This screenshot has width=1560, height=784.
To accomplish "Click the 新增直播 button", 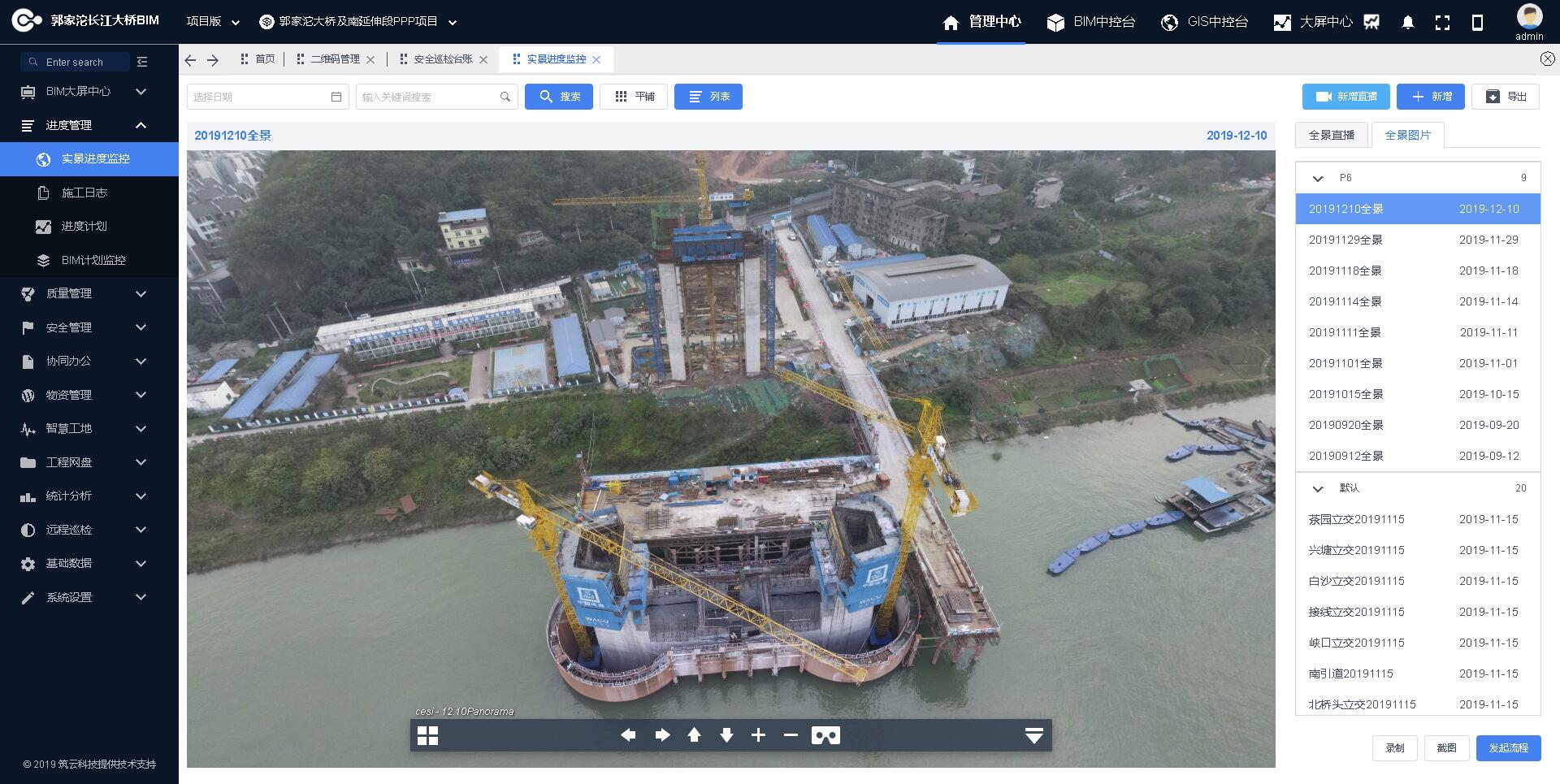I will point(1345,97).
